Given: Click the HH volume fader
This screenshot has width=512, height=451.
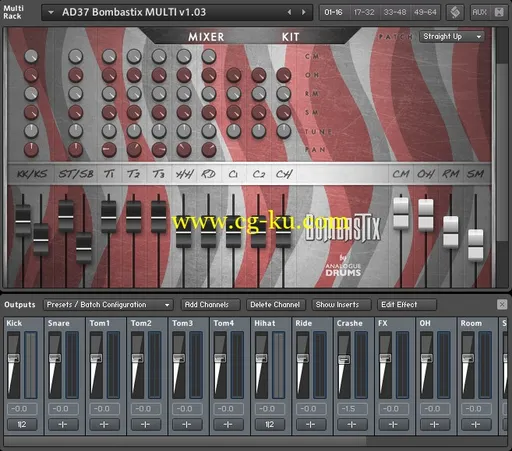Looking at the screenshot, I should (x=184, y=232).
